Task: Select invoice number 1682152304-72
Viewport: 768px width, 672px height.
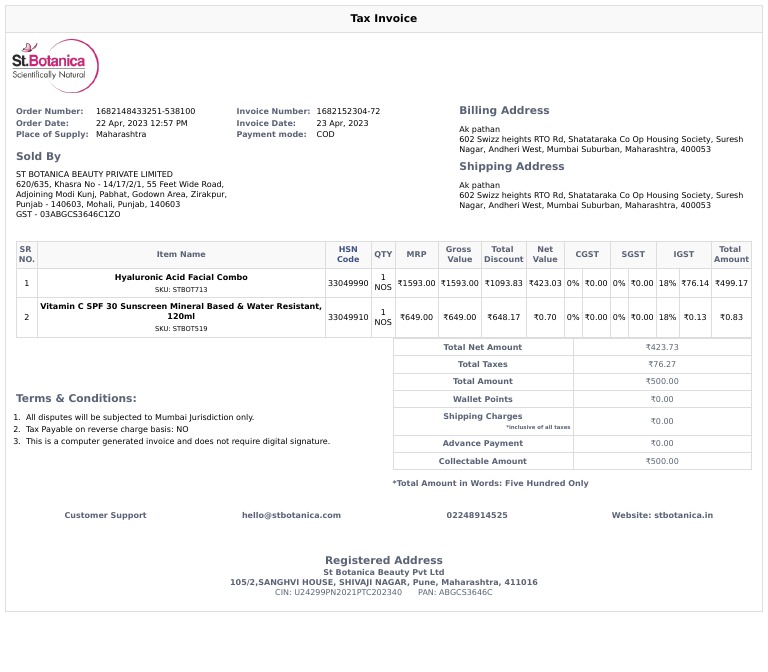Action: 348,111
